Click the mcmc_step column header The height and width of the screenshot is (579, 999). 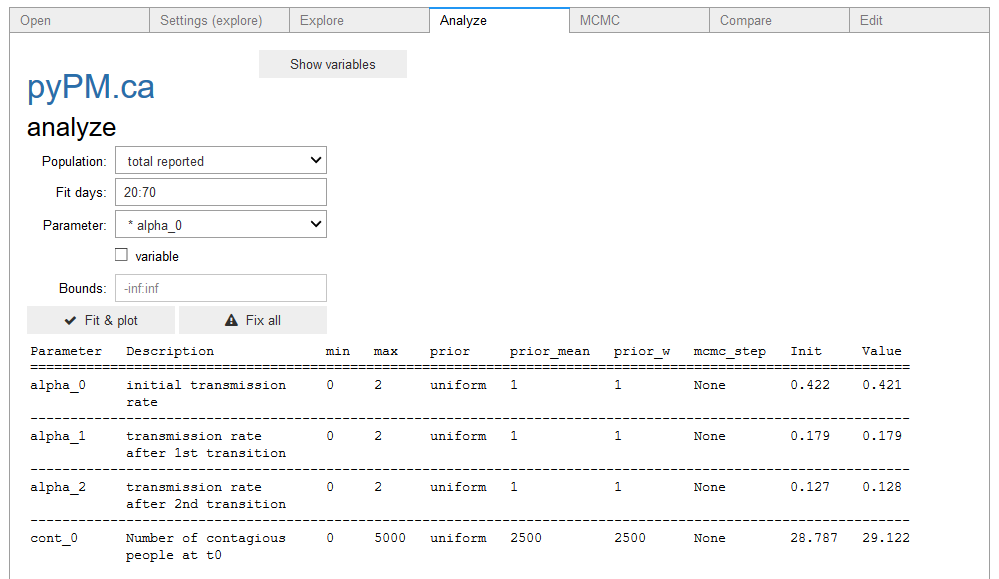click(x=729, y=352)
